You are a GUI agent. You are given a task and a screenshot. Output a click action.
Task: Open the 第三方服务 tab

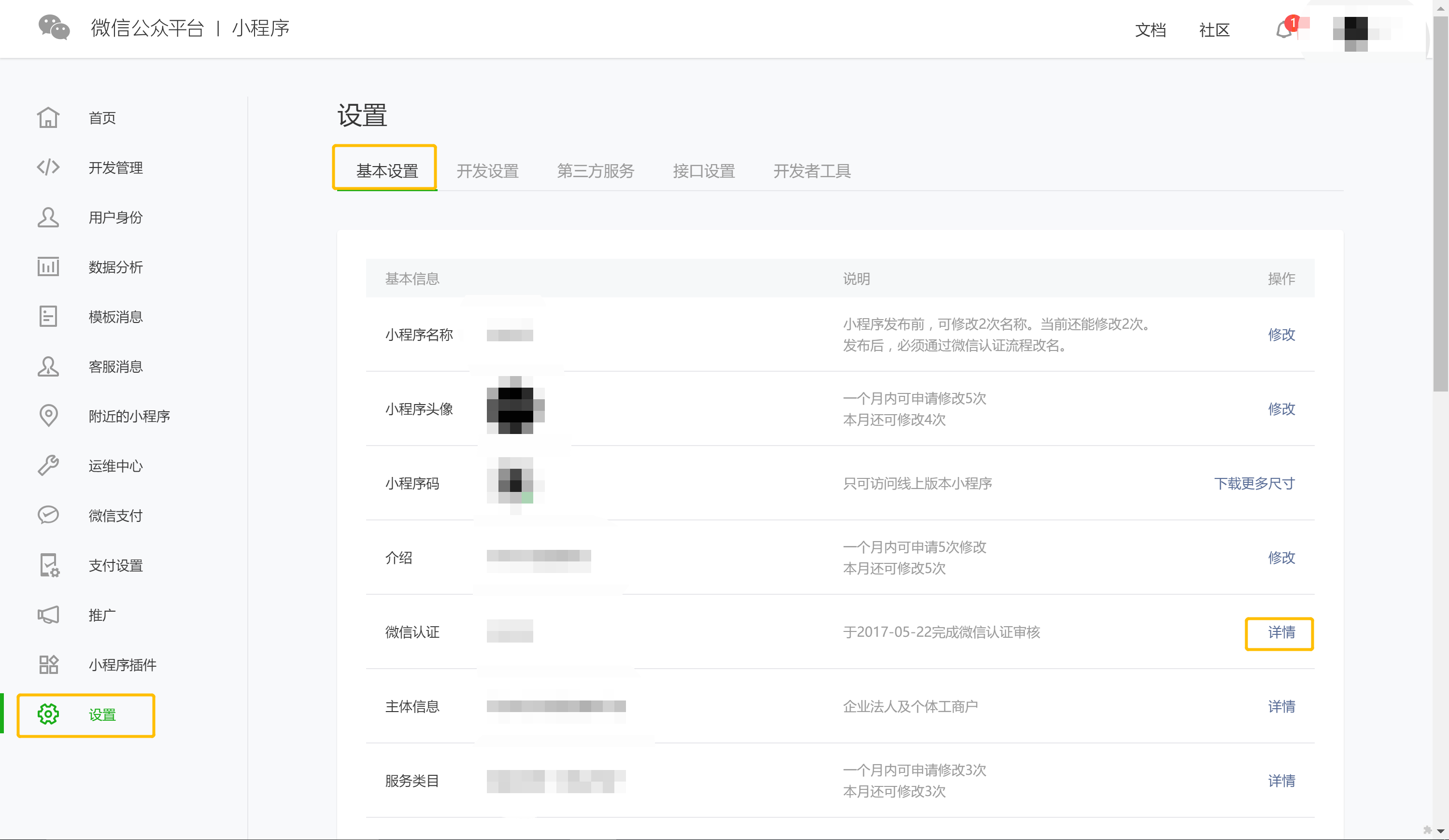click(596, 170)
